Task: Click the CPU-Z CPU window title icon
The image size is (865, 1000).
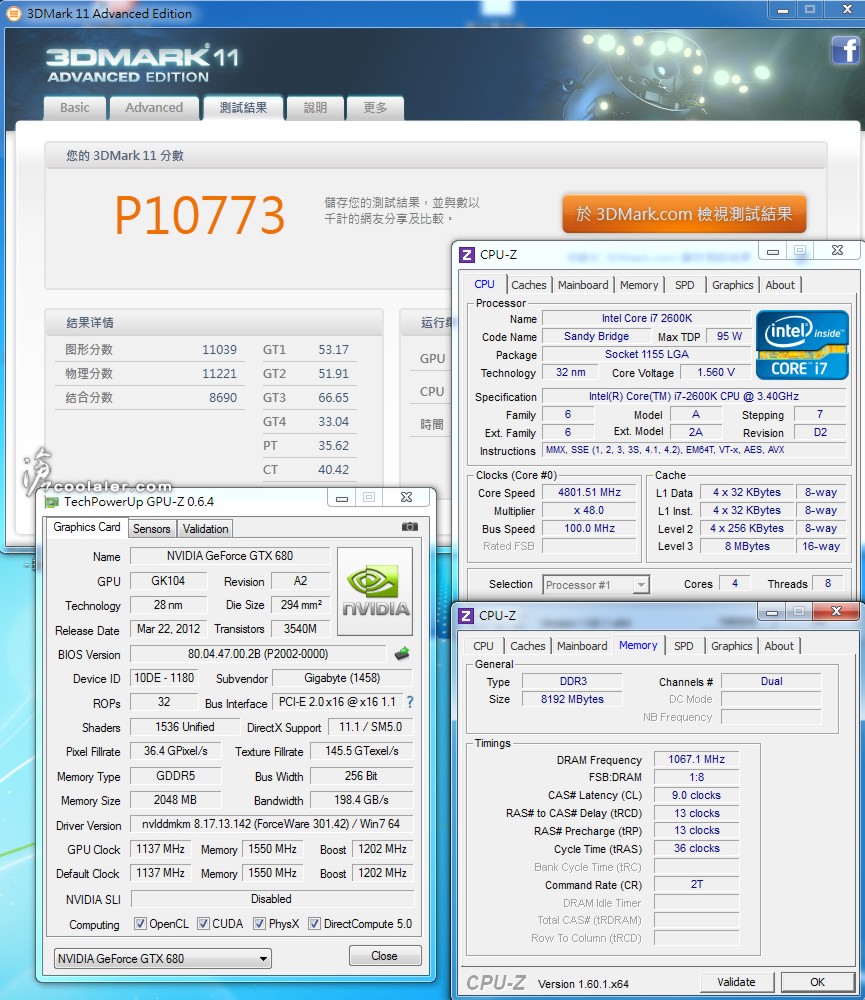Action: (x=467, y=255)
